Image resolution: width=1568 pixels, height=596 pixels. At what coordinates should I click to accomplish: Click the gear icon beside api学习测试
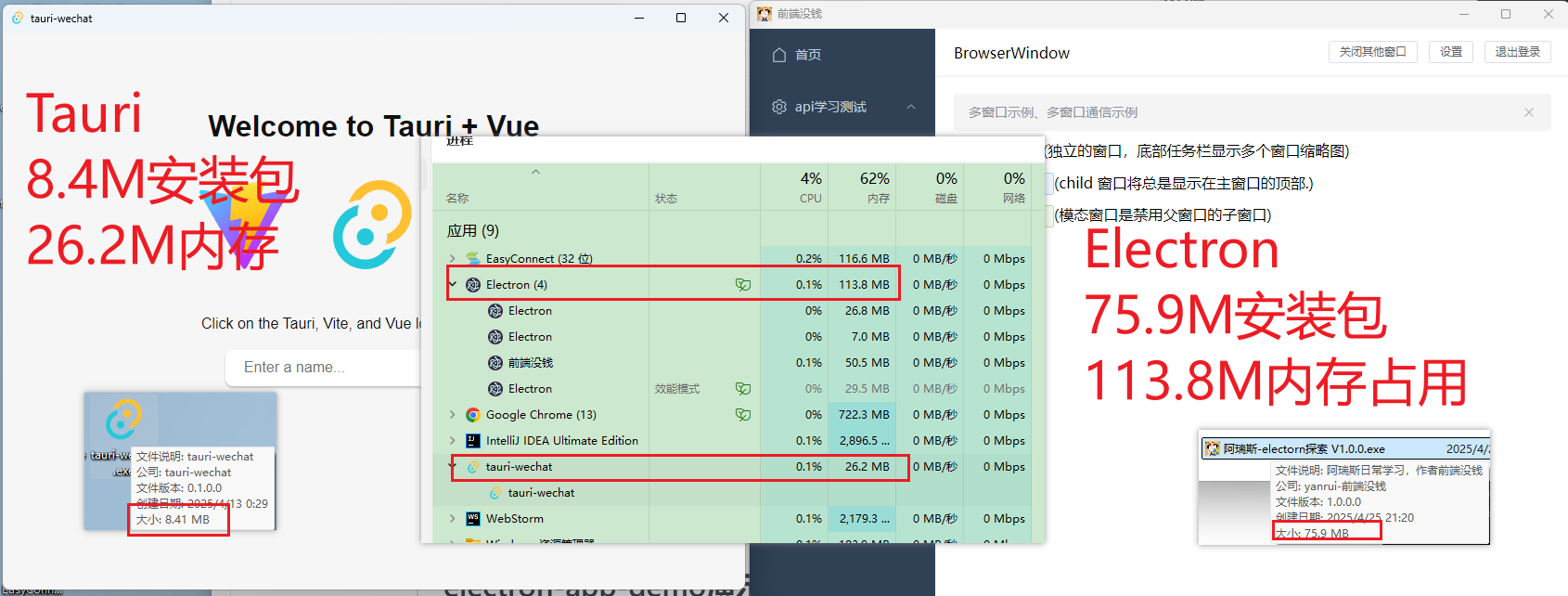[779, 107]
